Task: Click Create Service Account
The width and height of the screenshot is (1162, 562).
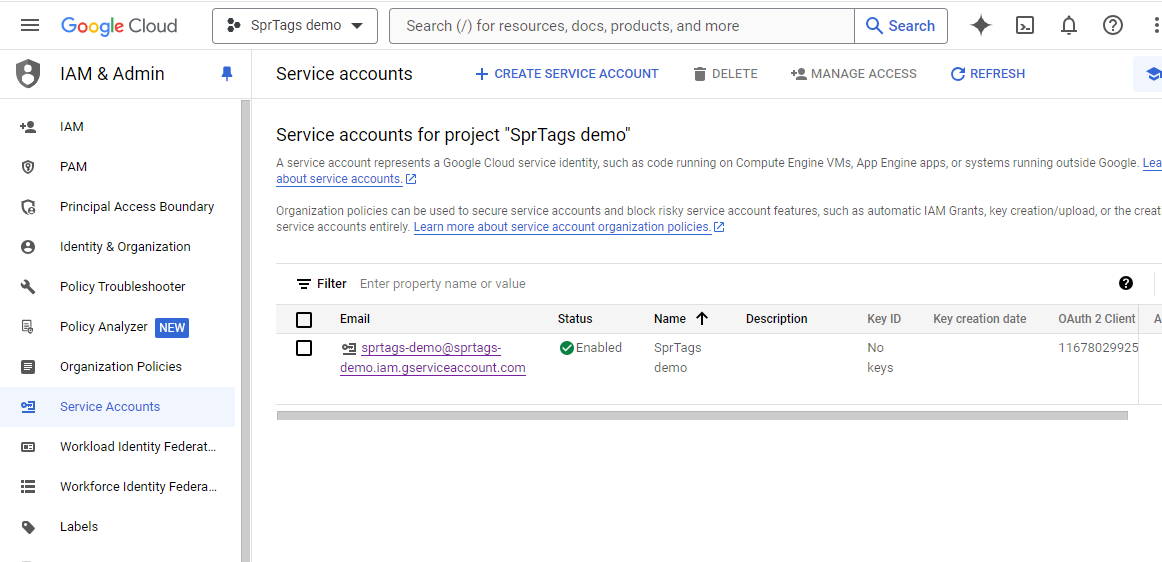Action: (x=567, y=74)
